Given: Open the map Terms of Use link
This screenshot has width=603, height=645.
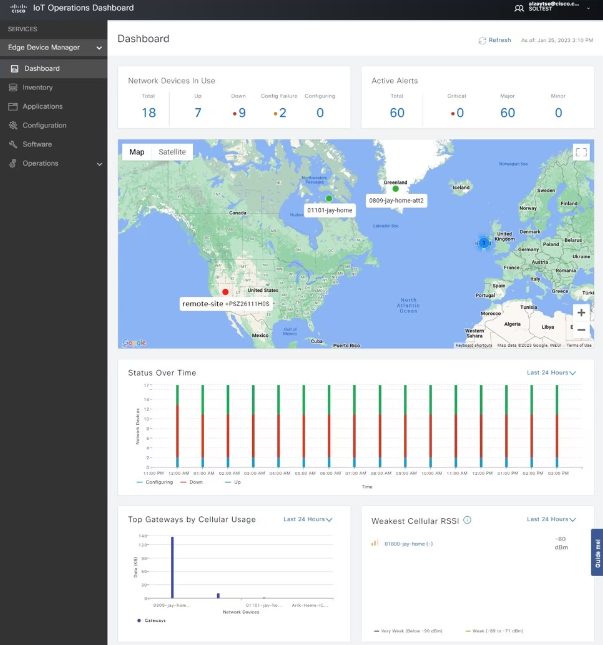Looking at the screenshot, I should [579, 345].
